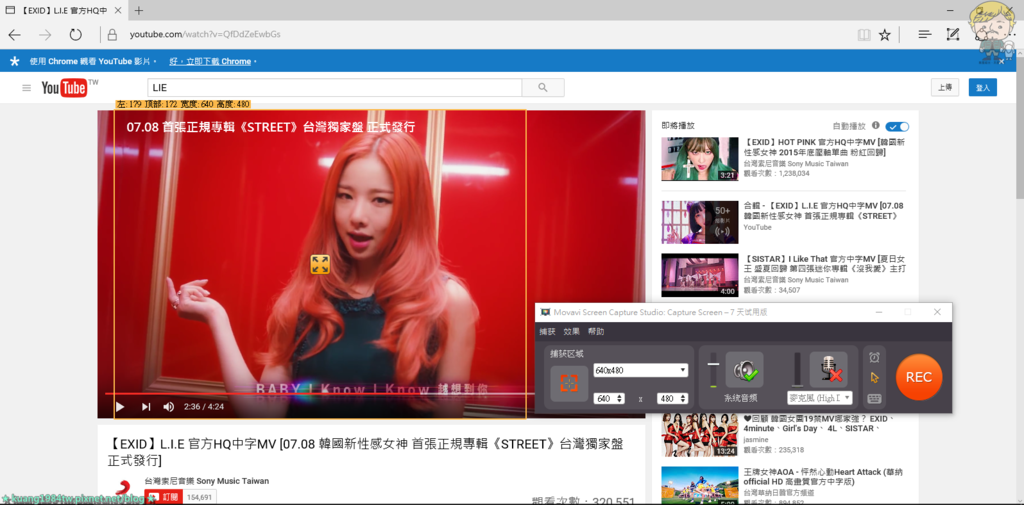Toggle cursor capture effects arrow icon
The height and width of the screenshot is (505, 1024).
[x=874, y=378]
